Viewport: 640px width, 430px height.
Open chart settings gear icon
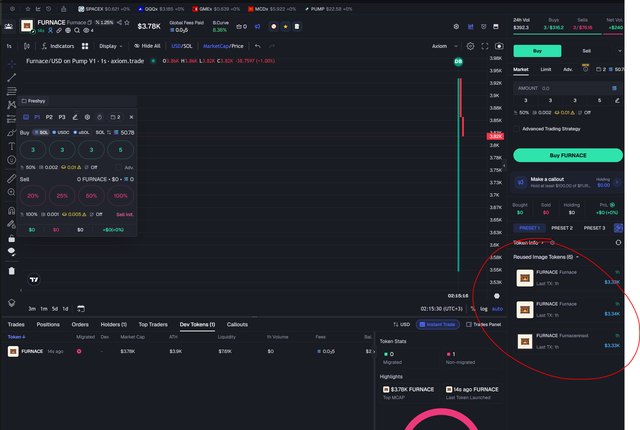click(470, 46)
